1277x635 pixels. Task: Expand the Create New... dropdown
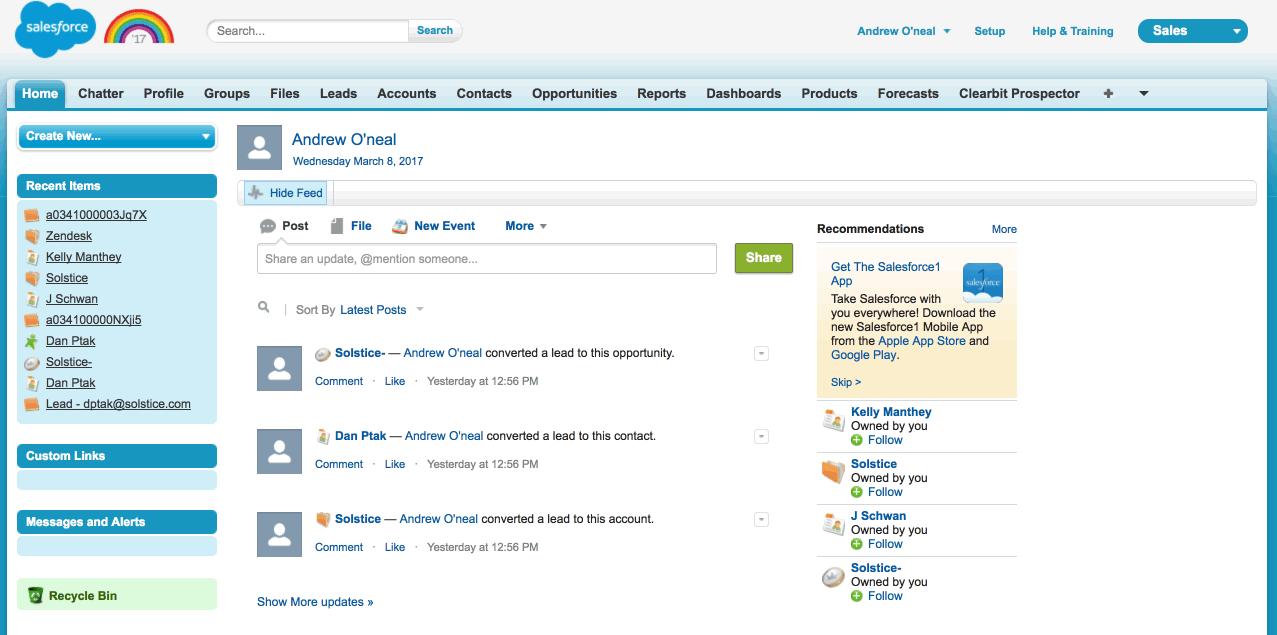116,135
